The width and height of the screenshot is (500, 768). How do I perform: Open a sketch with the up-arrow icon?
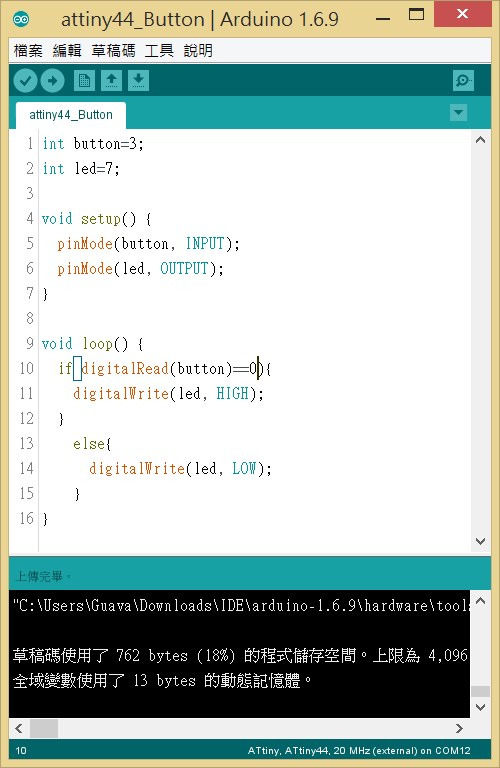coord(112,81)
